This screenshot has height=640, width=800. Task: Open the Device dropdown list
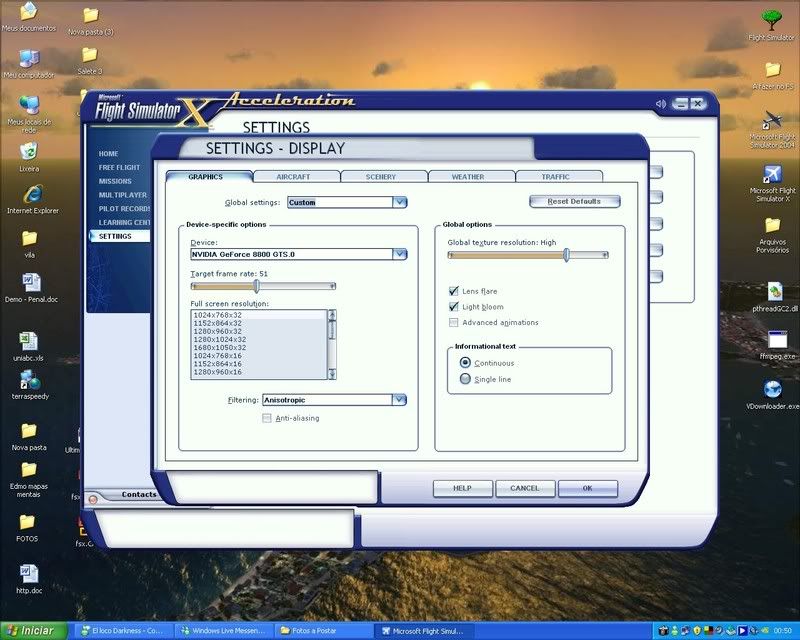point(399,254)
